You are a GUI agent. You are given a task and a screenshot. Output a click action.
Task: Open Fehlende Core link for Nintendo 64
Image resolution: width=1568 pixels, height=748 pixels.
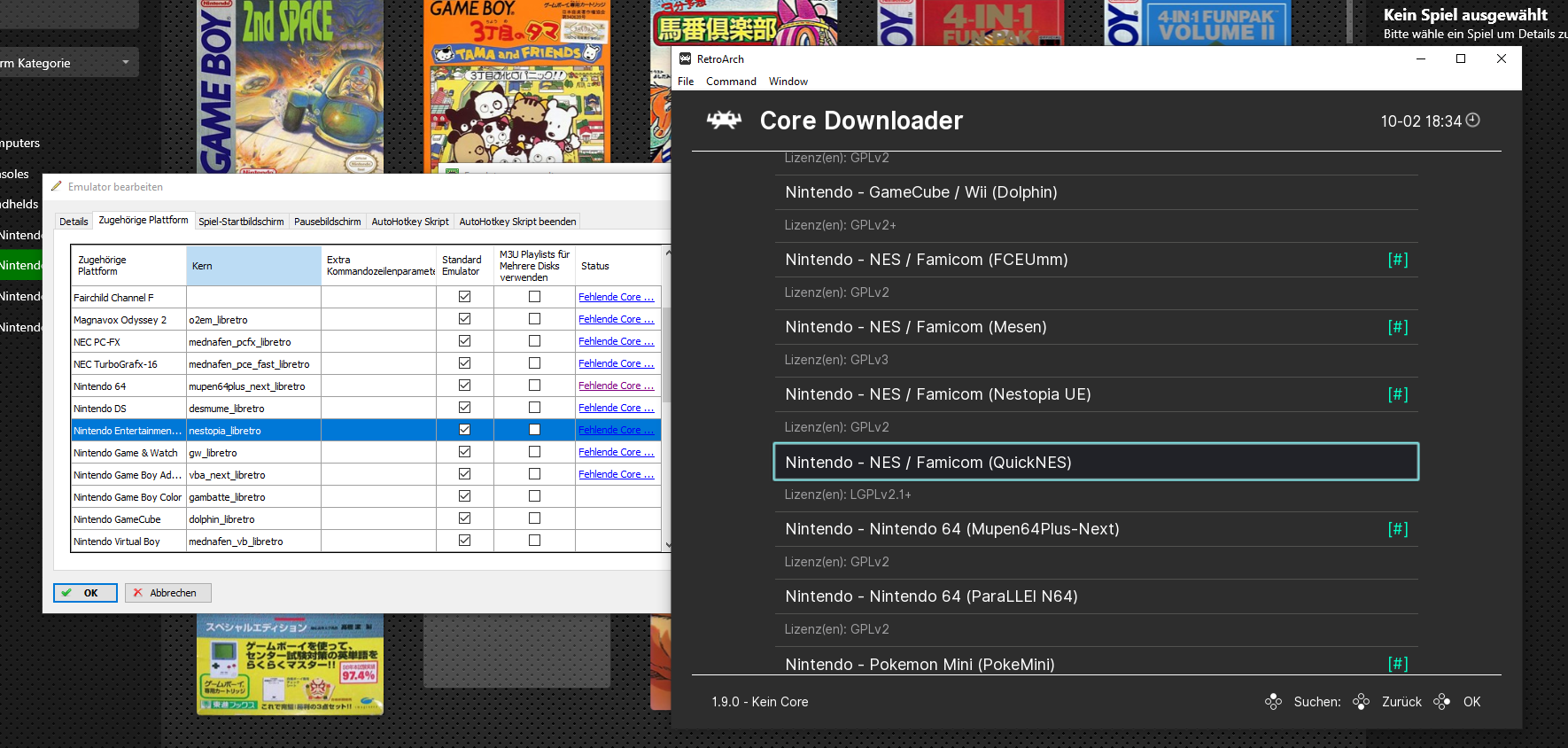pyautogui.click(x=616, y=386)
